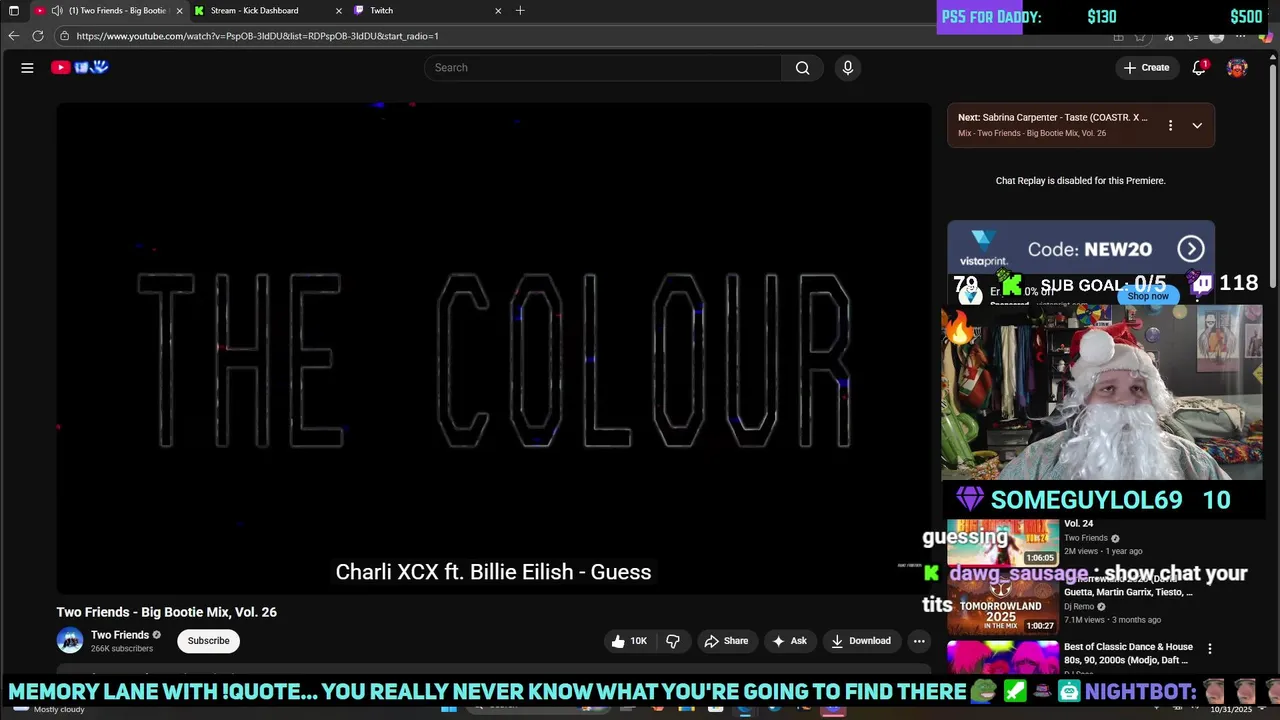
Task: Open the YouTube guide hamburger menu
Action: coord(27,68)
